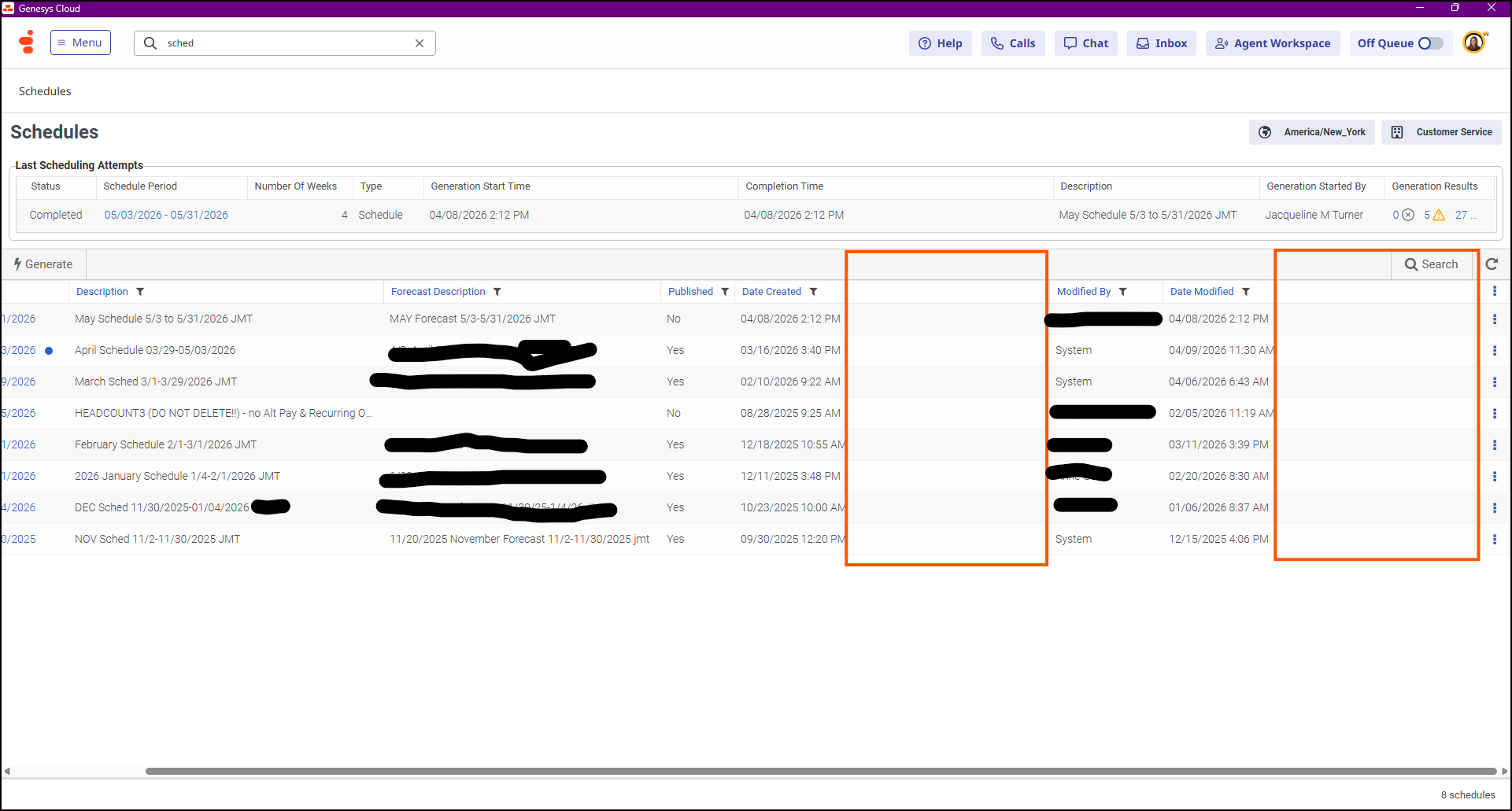
Task: Open the Calls panel
Action: click(1013, 43)
